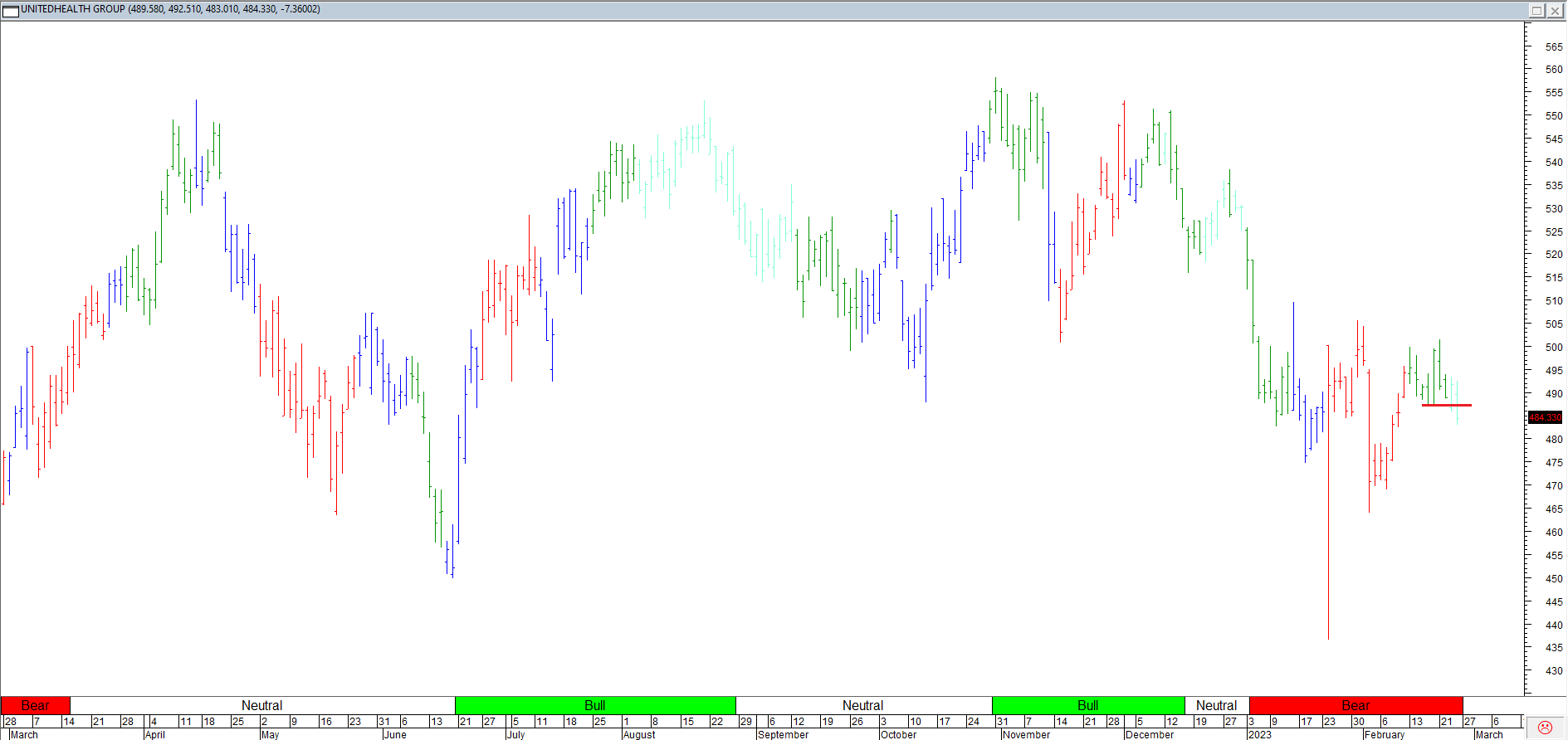Click the 450 price axis label

[x=1554, y=579]
